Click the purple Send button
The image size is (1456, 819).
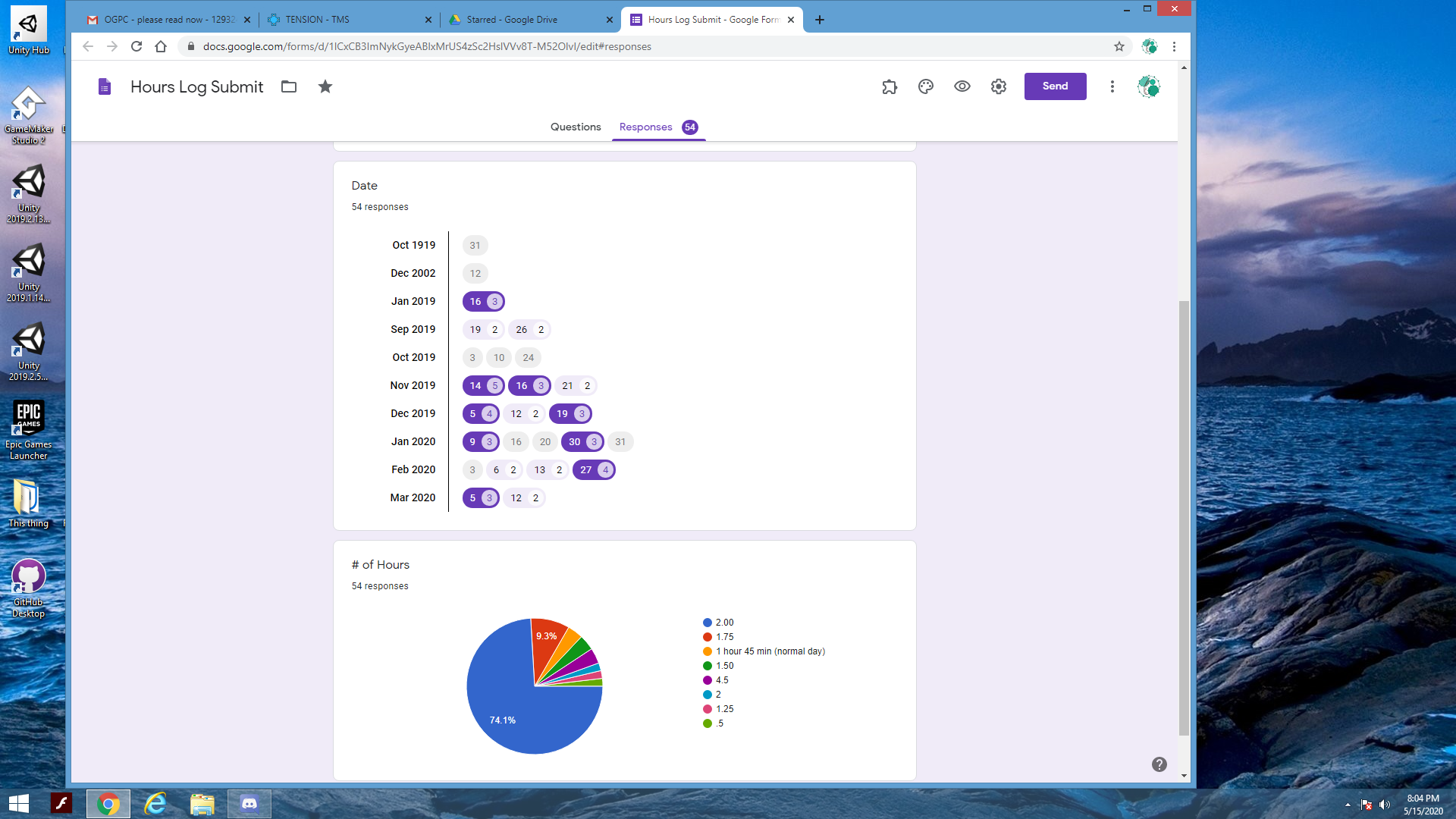coord(1055,86)
